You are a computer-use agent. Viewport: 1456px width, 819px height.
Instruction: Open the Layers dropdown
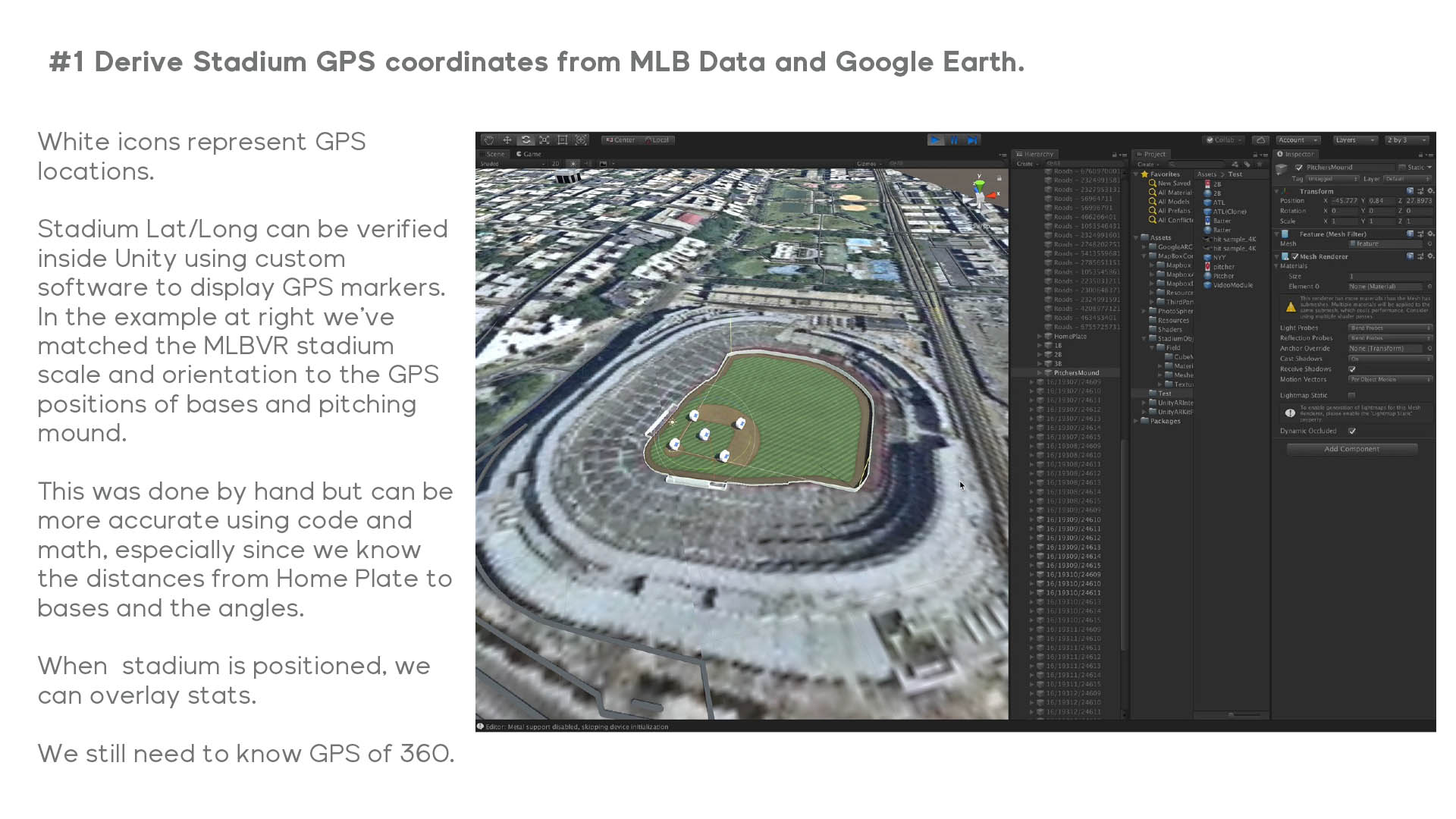pos(1355,140)
